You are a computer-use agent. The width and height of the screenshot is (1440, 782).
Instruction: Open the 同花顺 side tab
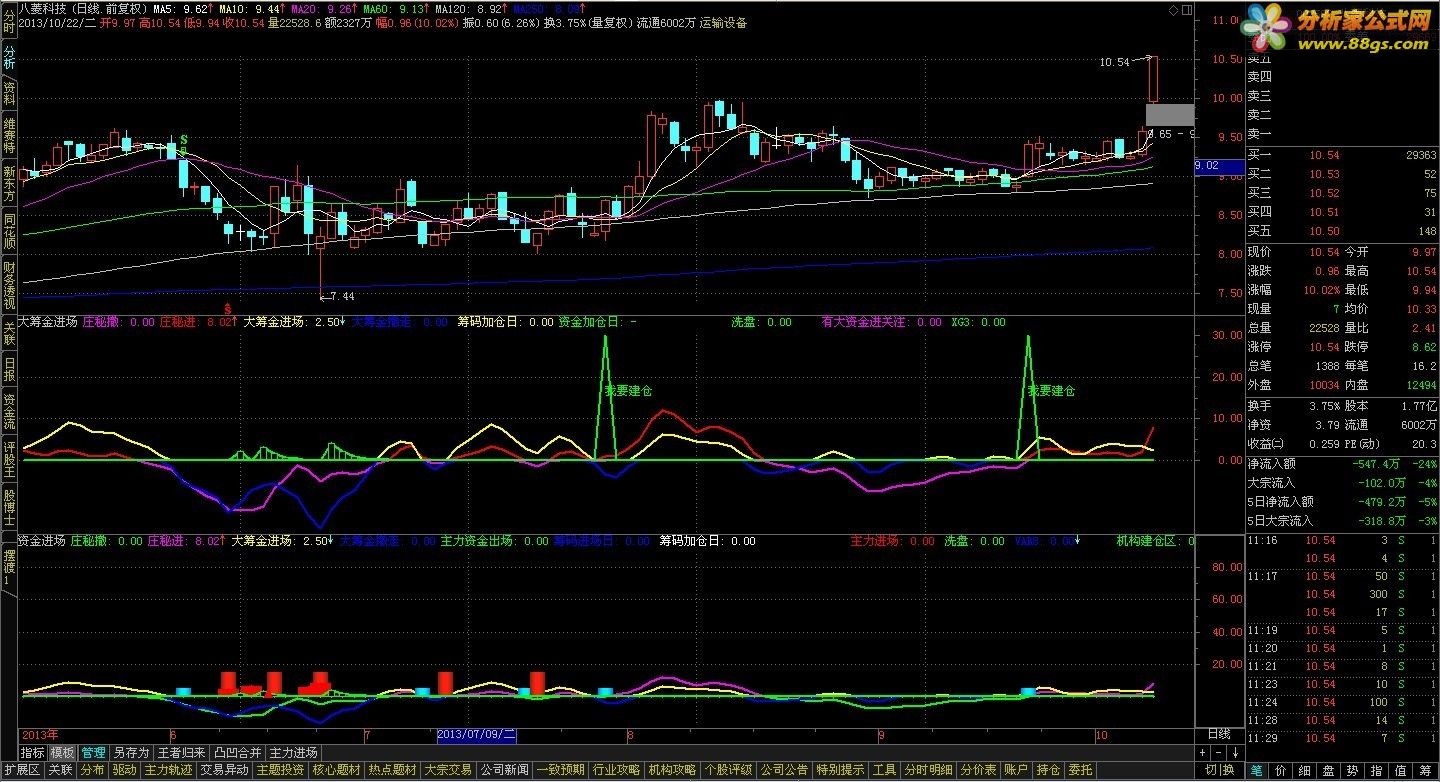pos(9,231)
